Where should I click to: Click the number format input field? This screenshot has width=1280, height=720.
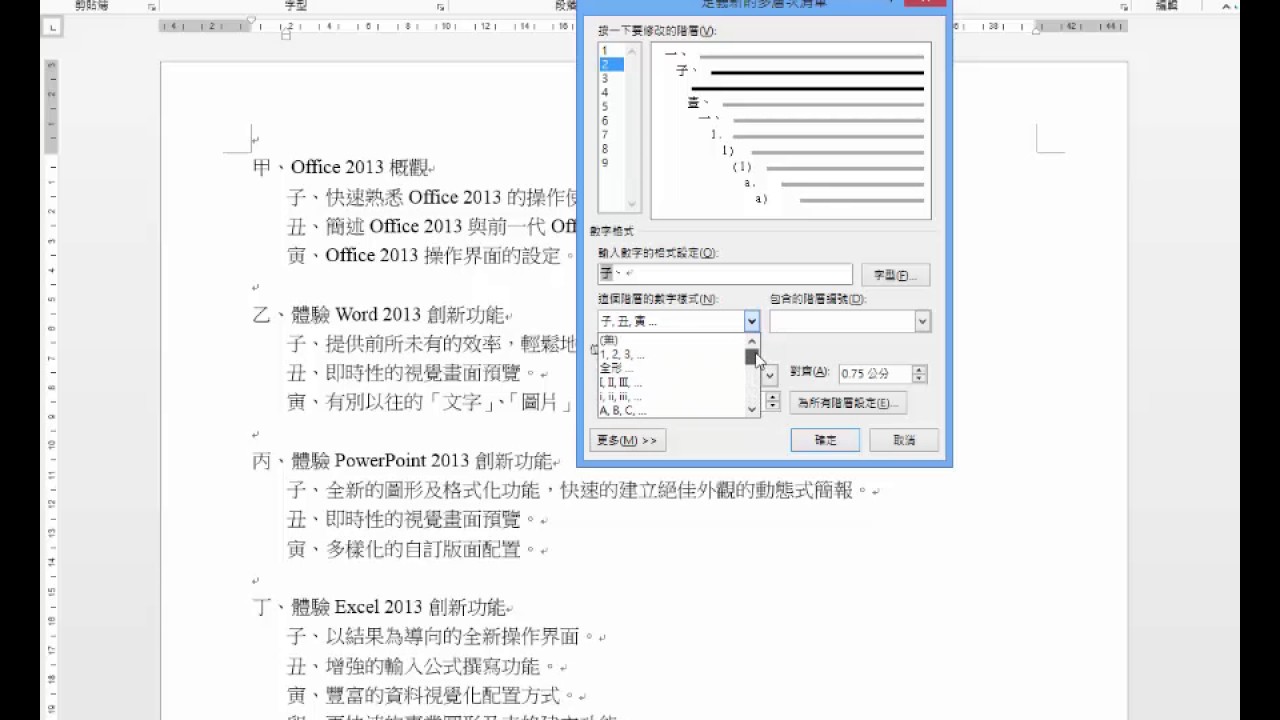click(725, 273)
